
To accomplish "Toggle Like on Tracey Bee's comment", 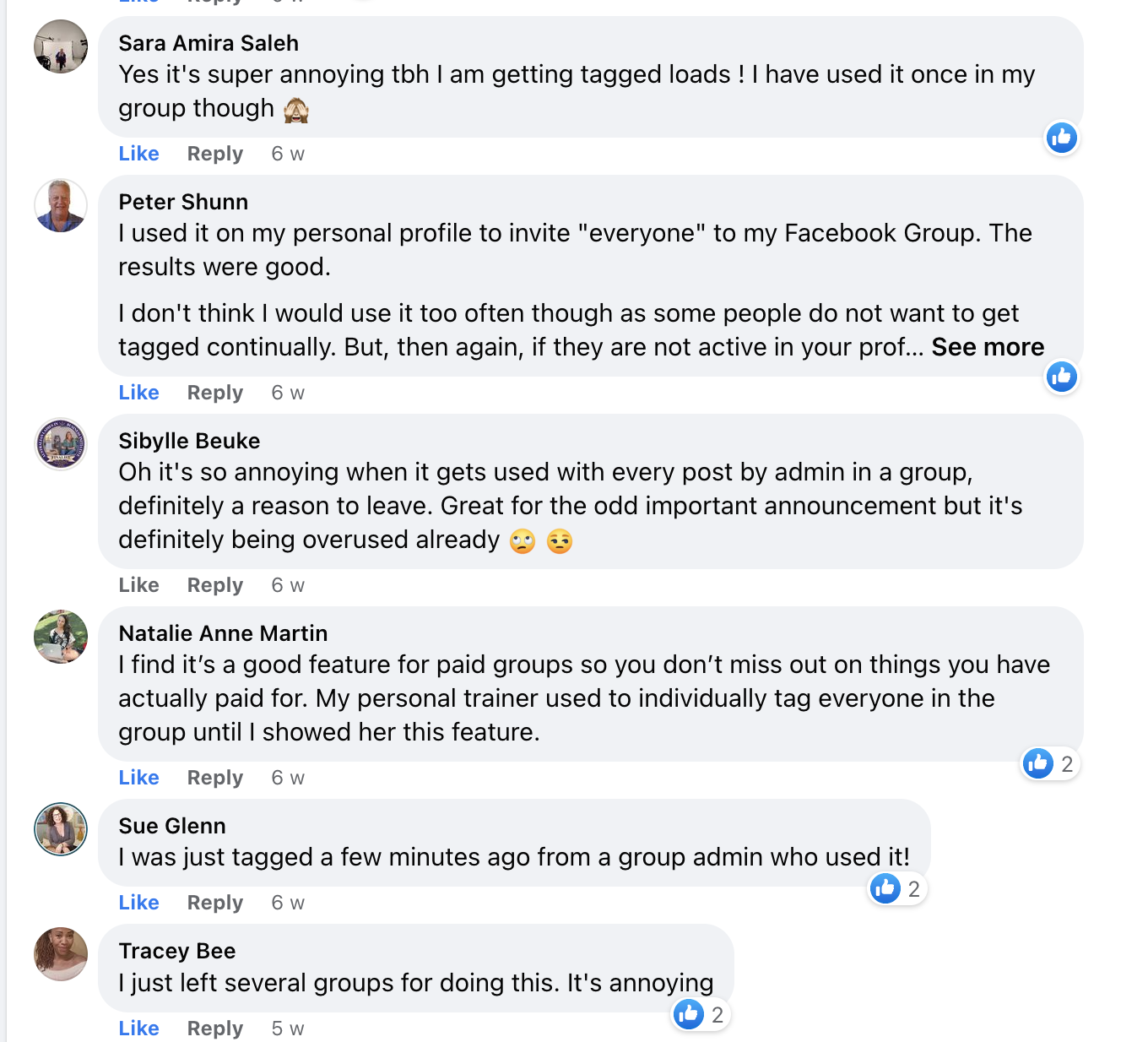I will coord(138,1028).
